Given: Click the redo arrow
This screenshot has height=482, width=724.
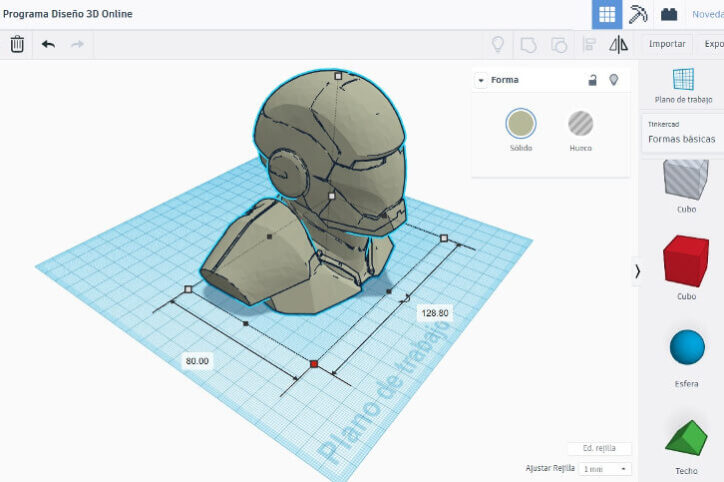Looking at the screenshot, I should (77, 44).
